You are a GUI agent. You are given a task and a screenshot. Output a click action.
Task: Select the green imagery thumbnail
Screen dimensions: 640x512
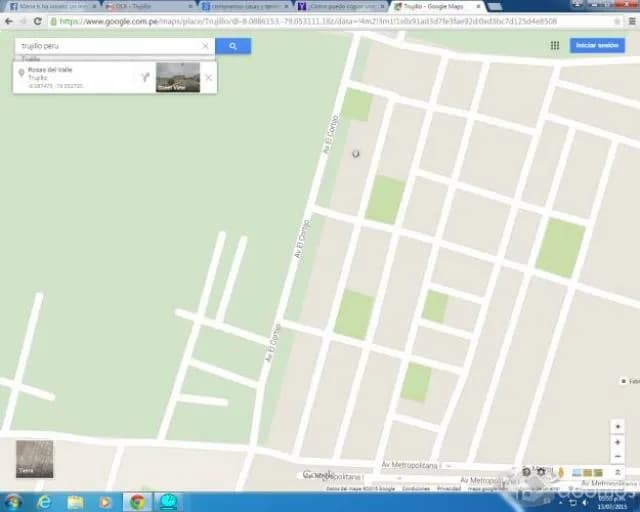point(598,473)
